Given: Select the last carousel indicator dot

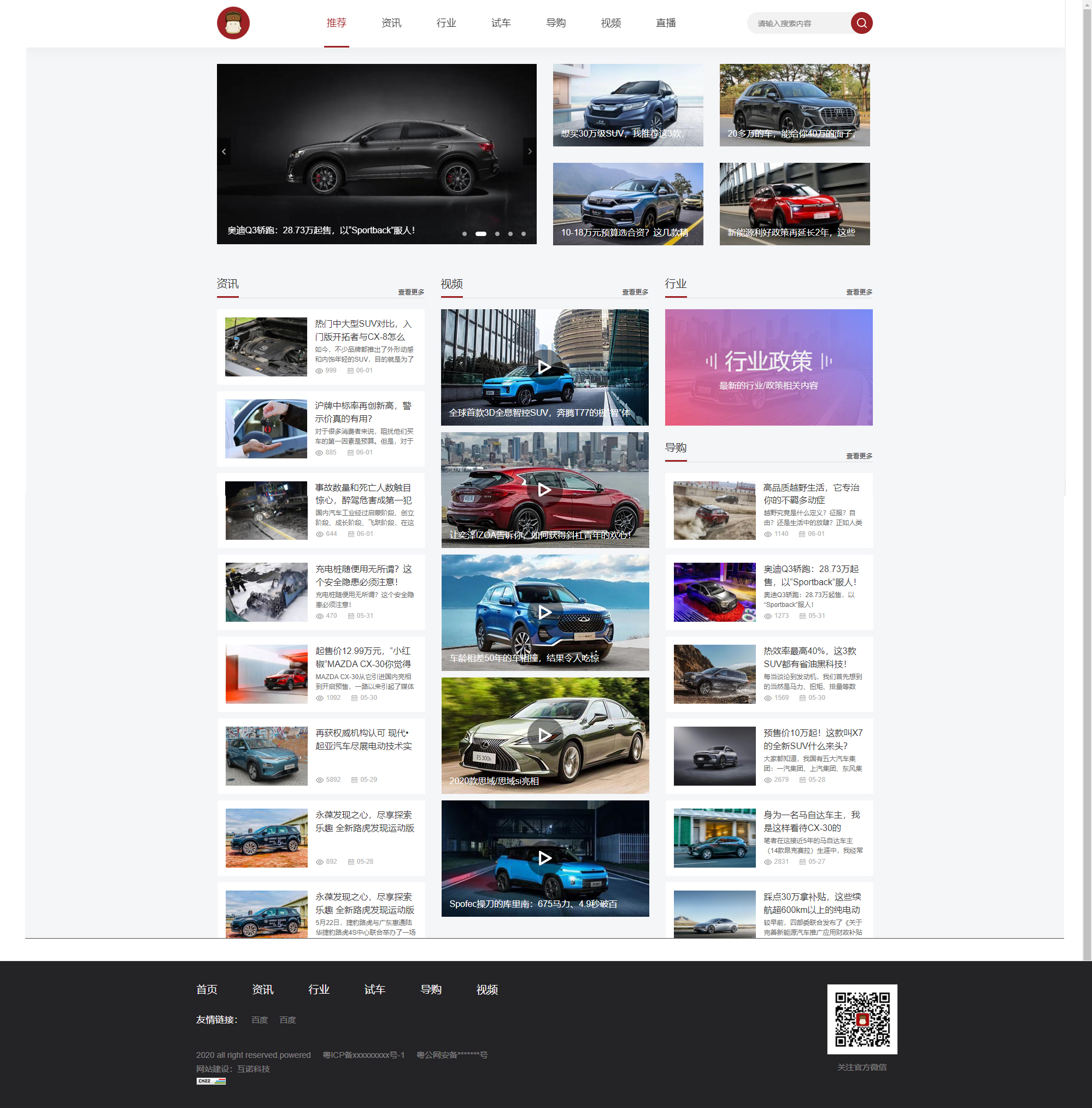Looking at the screenshot, I should click(523, 234).
